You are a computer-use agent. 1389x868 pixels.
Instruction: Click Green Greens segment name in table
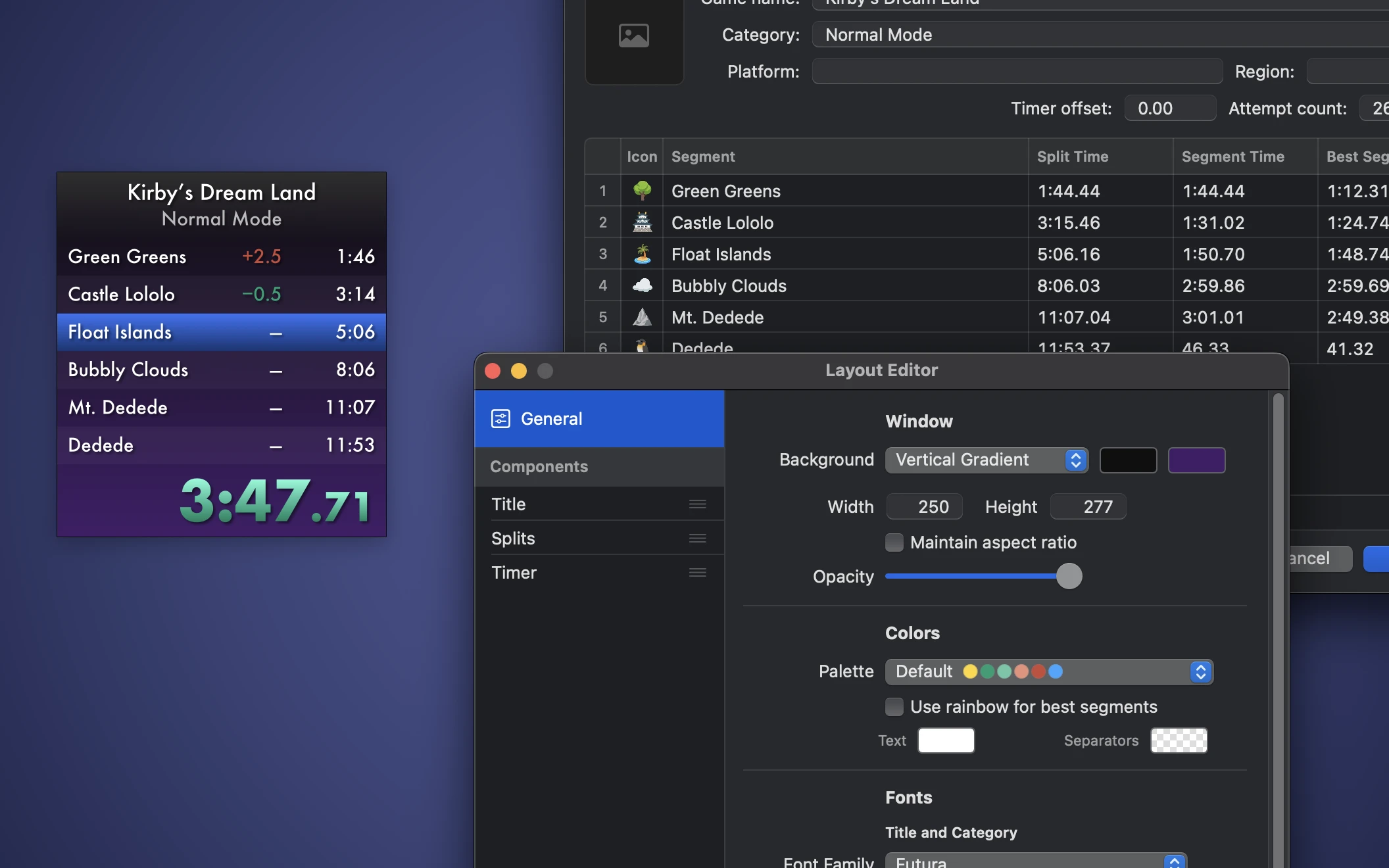(x=726, y=191)
